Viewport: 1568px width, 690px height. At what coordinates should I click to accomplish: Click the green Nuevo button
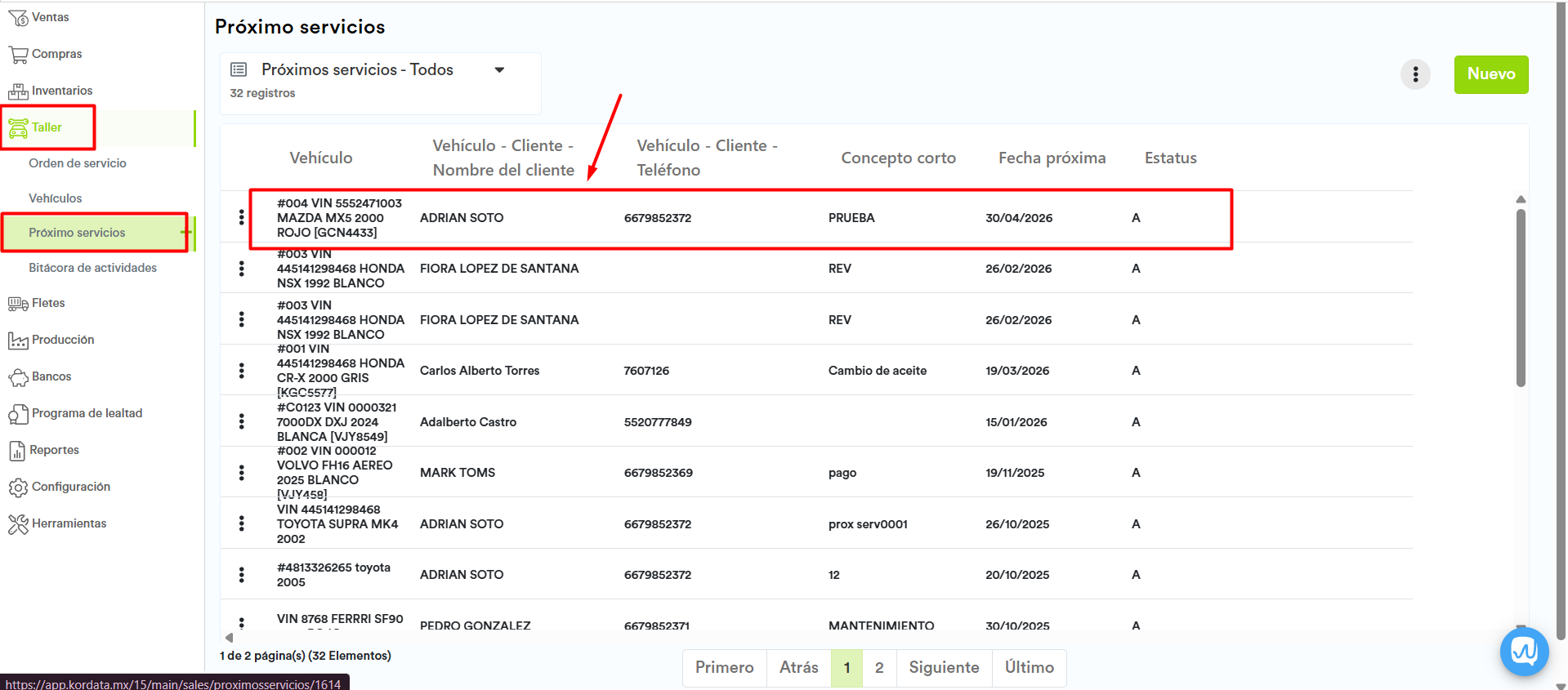(x=1491, y=74)
